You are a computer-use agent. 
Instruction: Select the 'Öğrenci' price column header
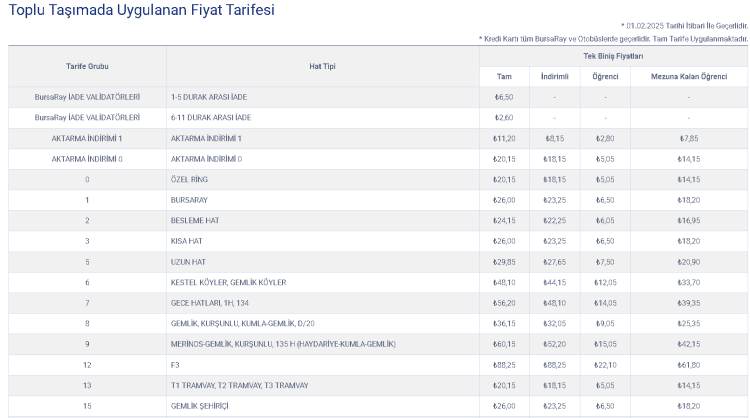coord(605,76)
